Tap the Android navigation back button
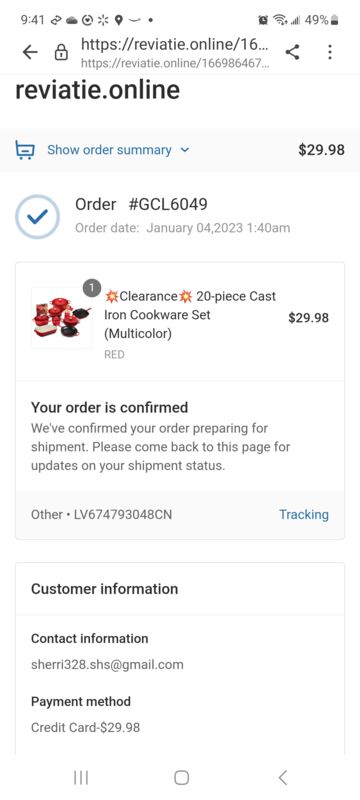360x800 pixels. (282, 778)
